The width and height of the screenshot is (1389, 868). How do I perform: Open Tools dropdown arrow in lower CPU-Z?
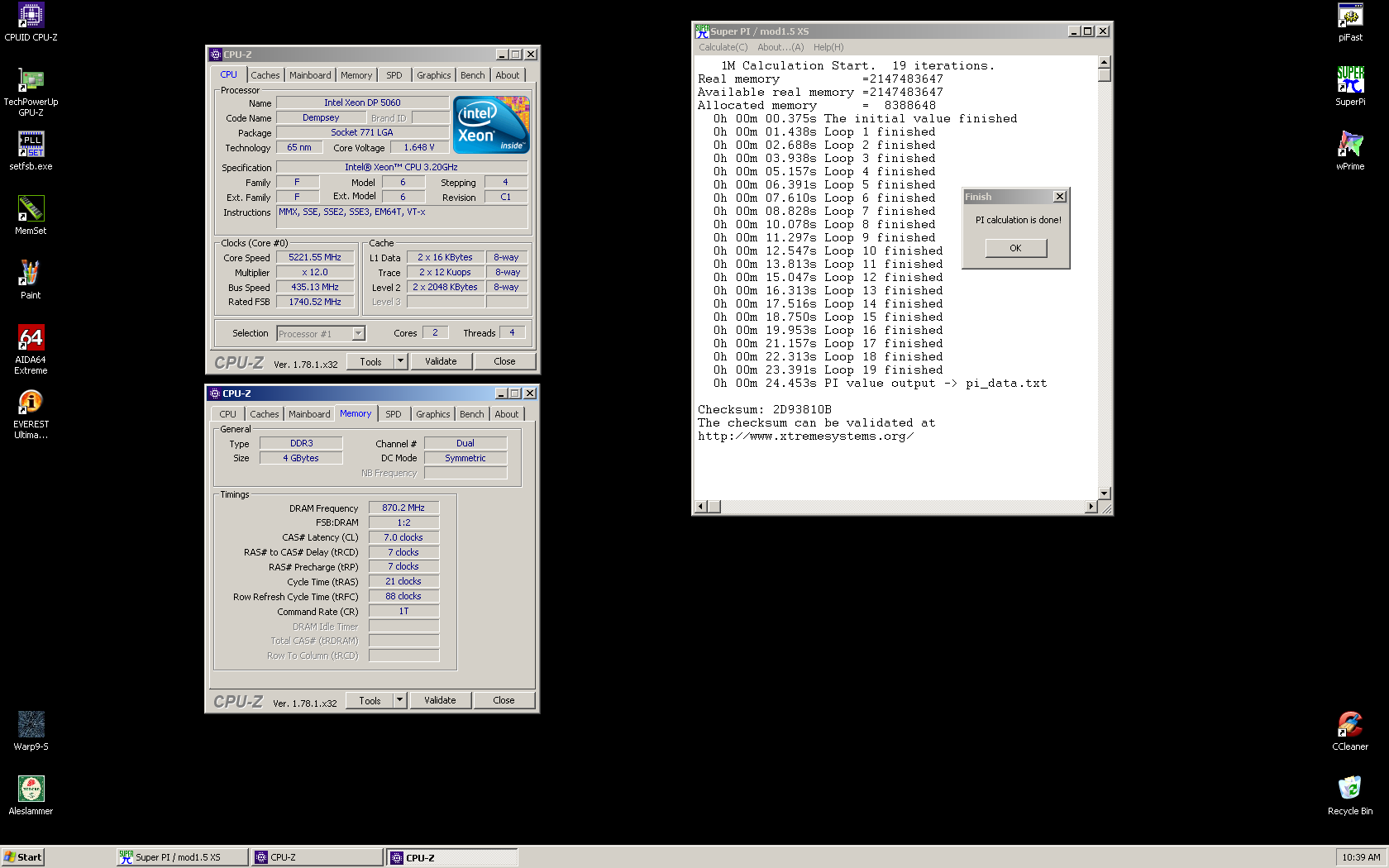(400, 700)
